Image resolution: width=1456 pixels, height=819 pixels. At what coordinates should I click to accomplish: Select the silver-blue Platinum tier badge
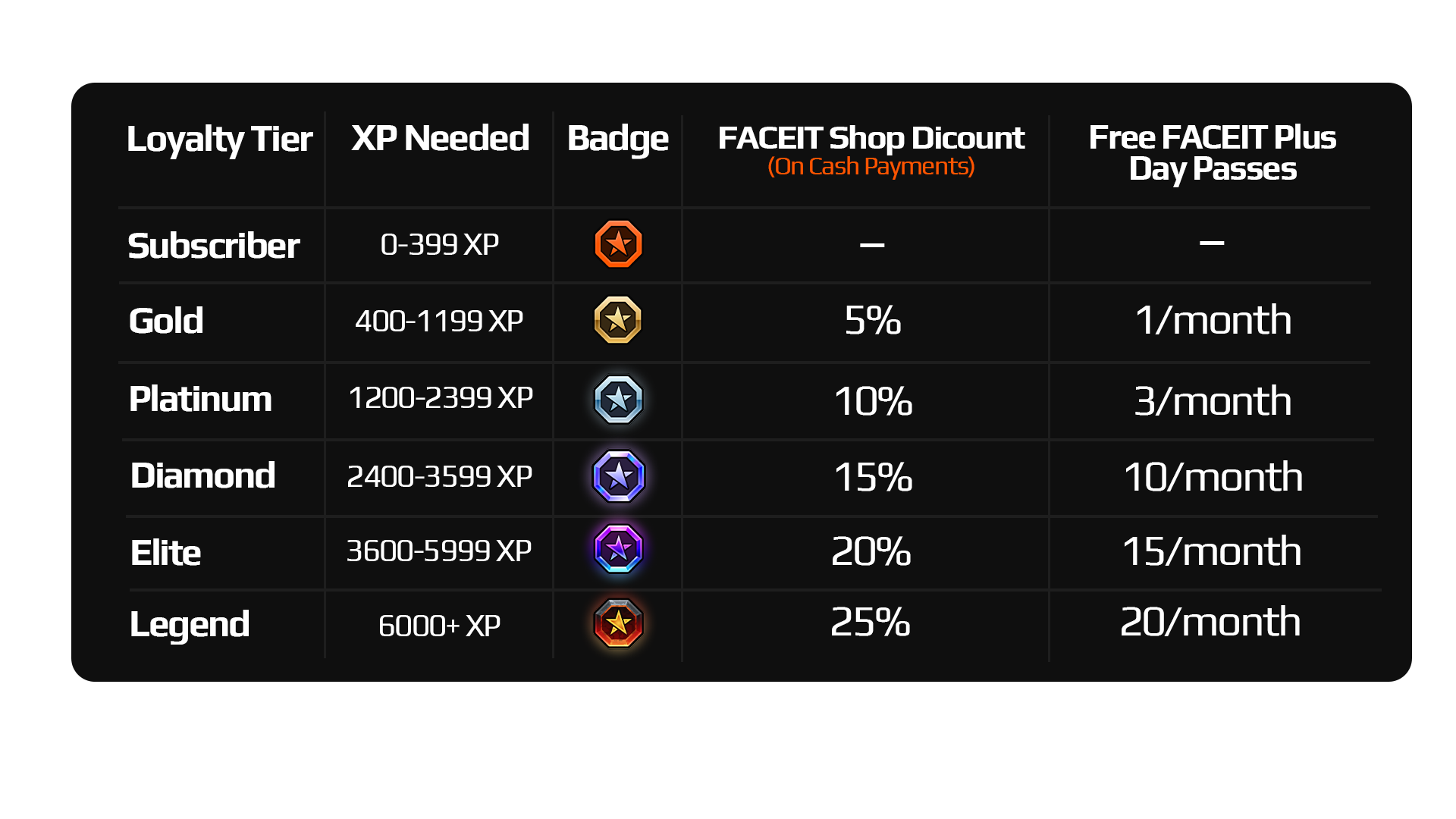click(x=618, y=400)
